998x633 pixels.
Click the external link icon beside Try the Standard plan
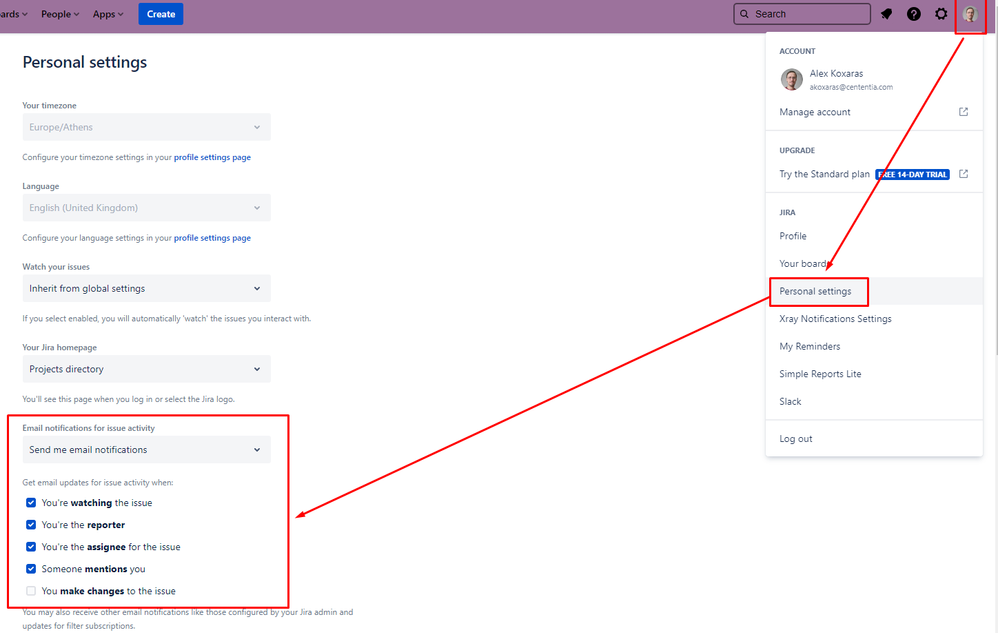pyautogui.click(x=963, y=173)
